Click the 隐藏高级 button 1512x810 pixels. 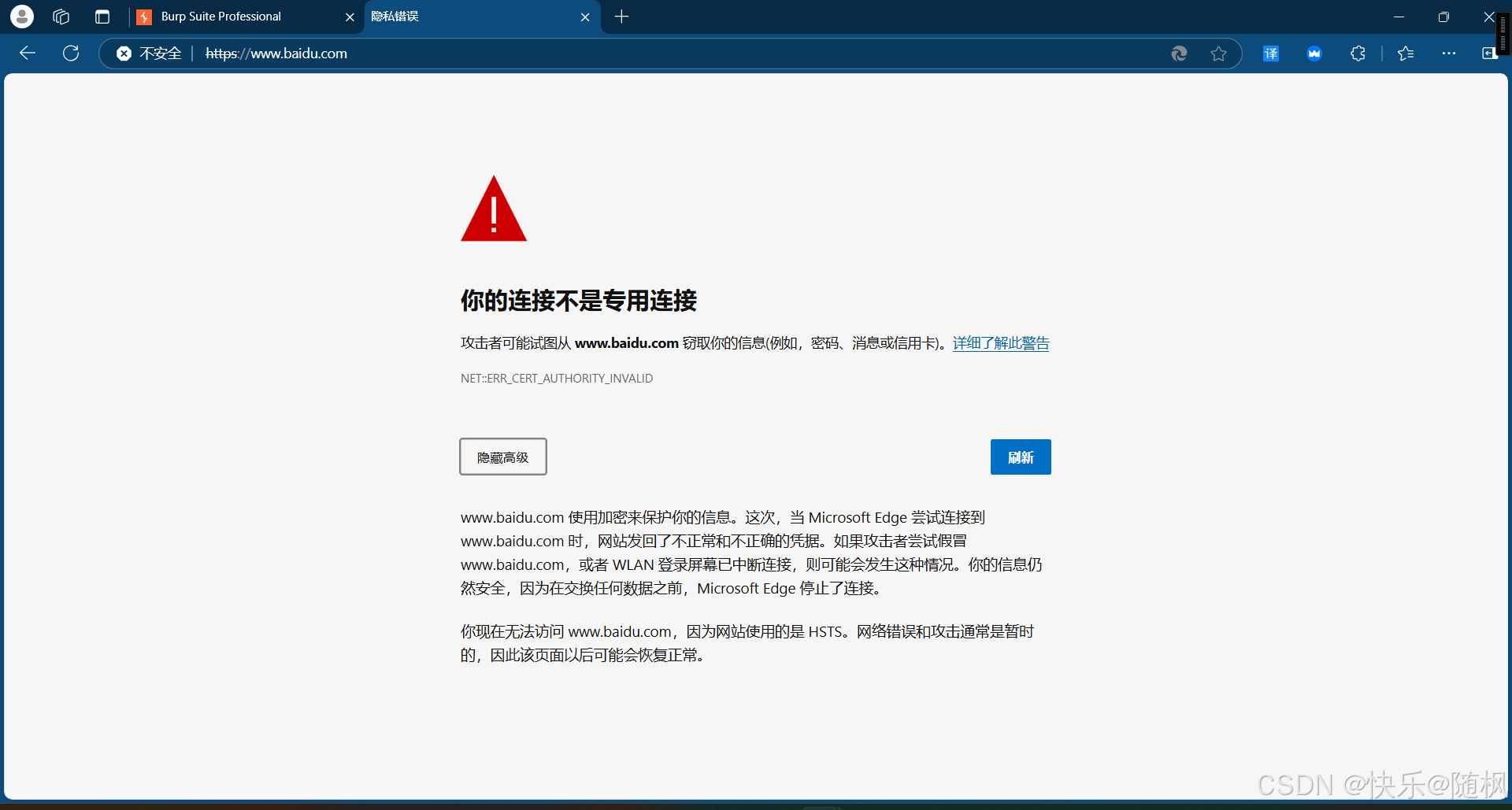coord(503,457)
